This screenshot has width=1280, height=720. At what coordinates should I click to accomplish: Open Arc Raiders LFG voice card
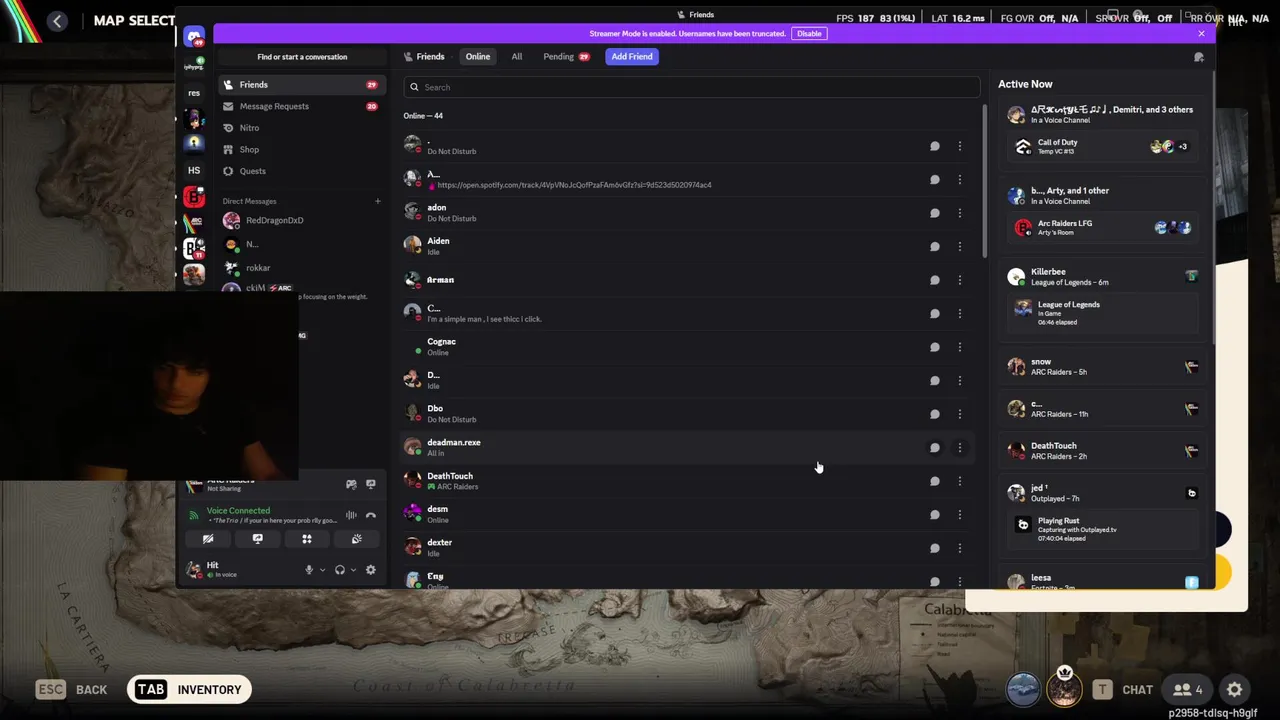pos(1104,228)
